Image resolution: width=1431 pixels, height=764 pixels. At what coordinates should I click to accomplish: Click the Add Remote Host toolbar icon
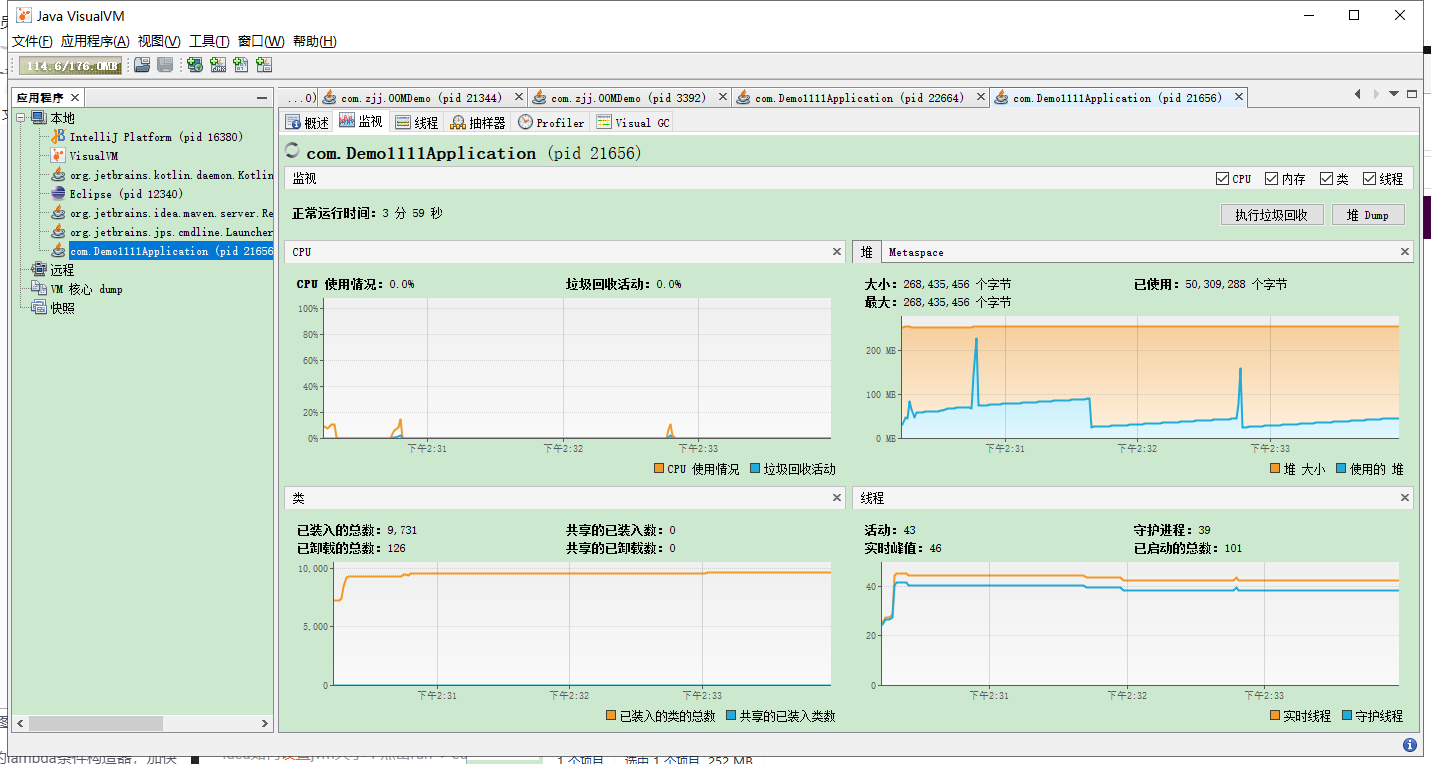(194, 65)
